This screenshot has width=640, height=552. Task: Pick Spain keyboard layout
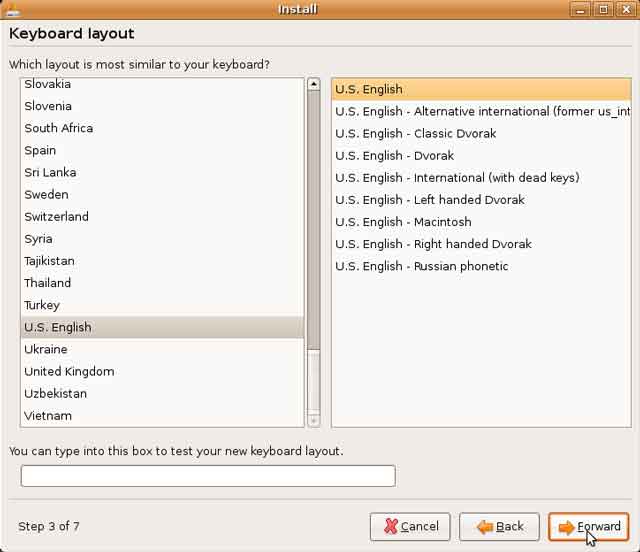[x=40, y=150]
